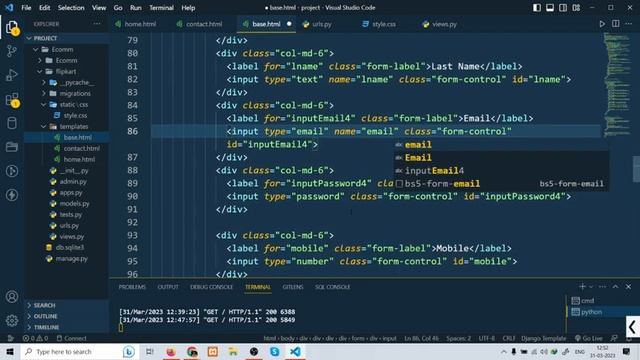Screen dimensions: 640x360
Task: Collapse the top Ecomm folder
Action: (36, 49)
